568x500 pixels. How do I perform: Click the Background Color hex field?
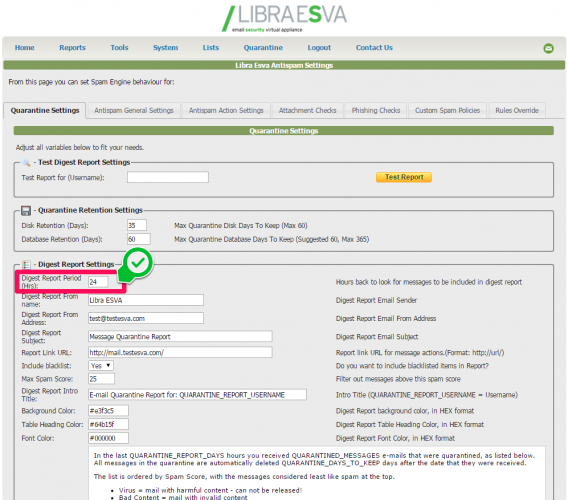(x=108, y=411)
